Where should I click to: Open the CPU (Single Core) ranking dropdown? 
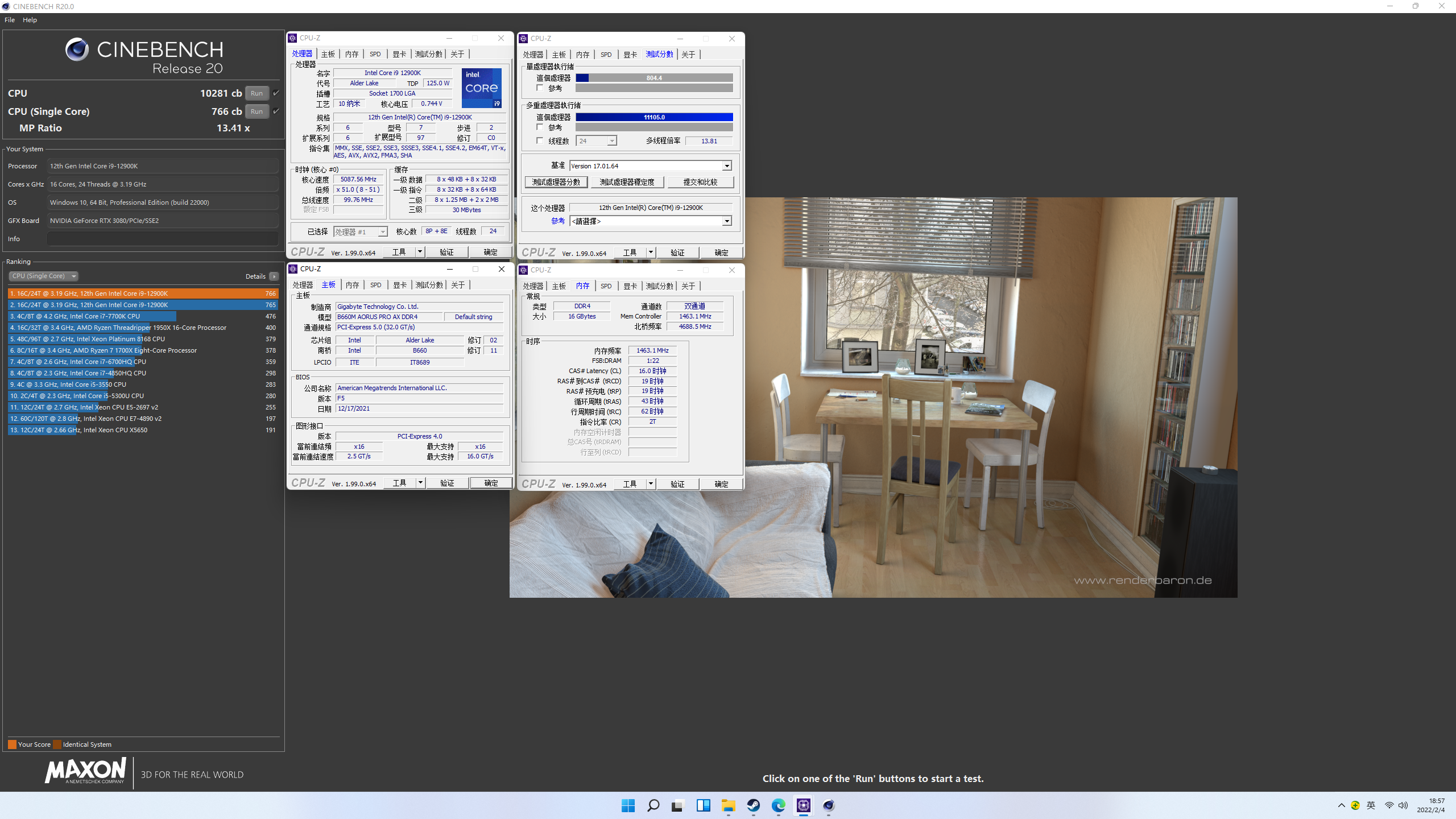pyautogui.click(x=43, y=276)
